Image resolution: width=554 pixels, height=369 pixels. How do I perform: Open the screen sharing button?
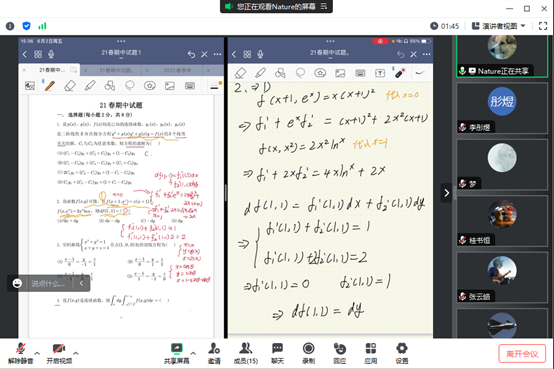pos(176,353)
